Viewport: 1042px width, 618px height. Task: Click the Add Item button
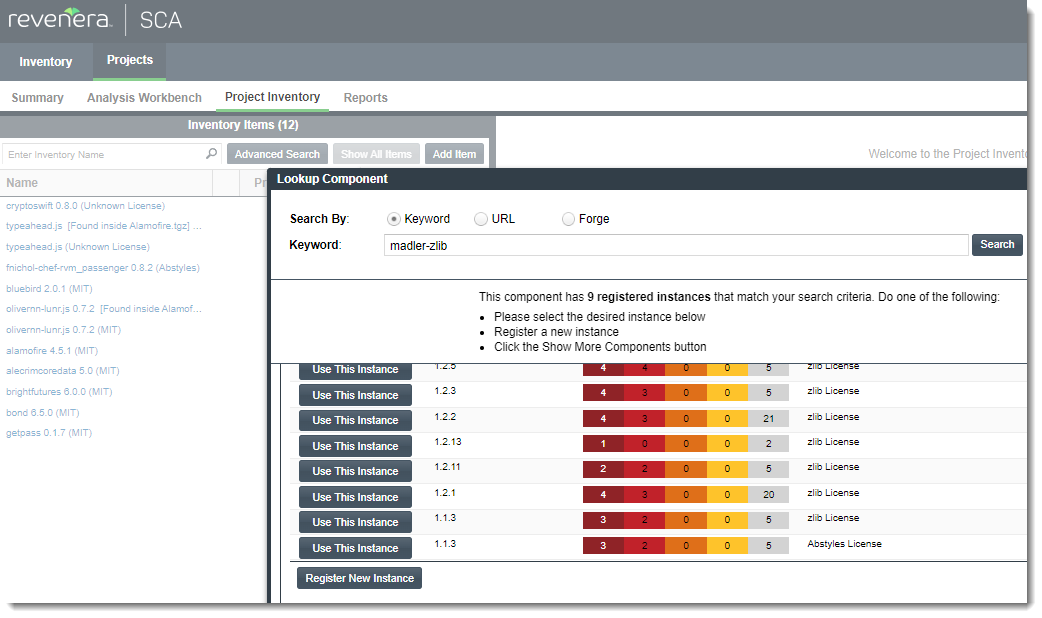pyautogui.click(x=454, y=154)
